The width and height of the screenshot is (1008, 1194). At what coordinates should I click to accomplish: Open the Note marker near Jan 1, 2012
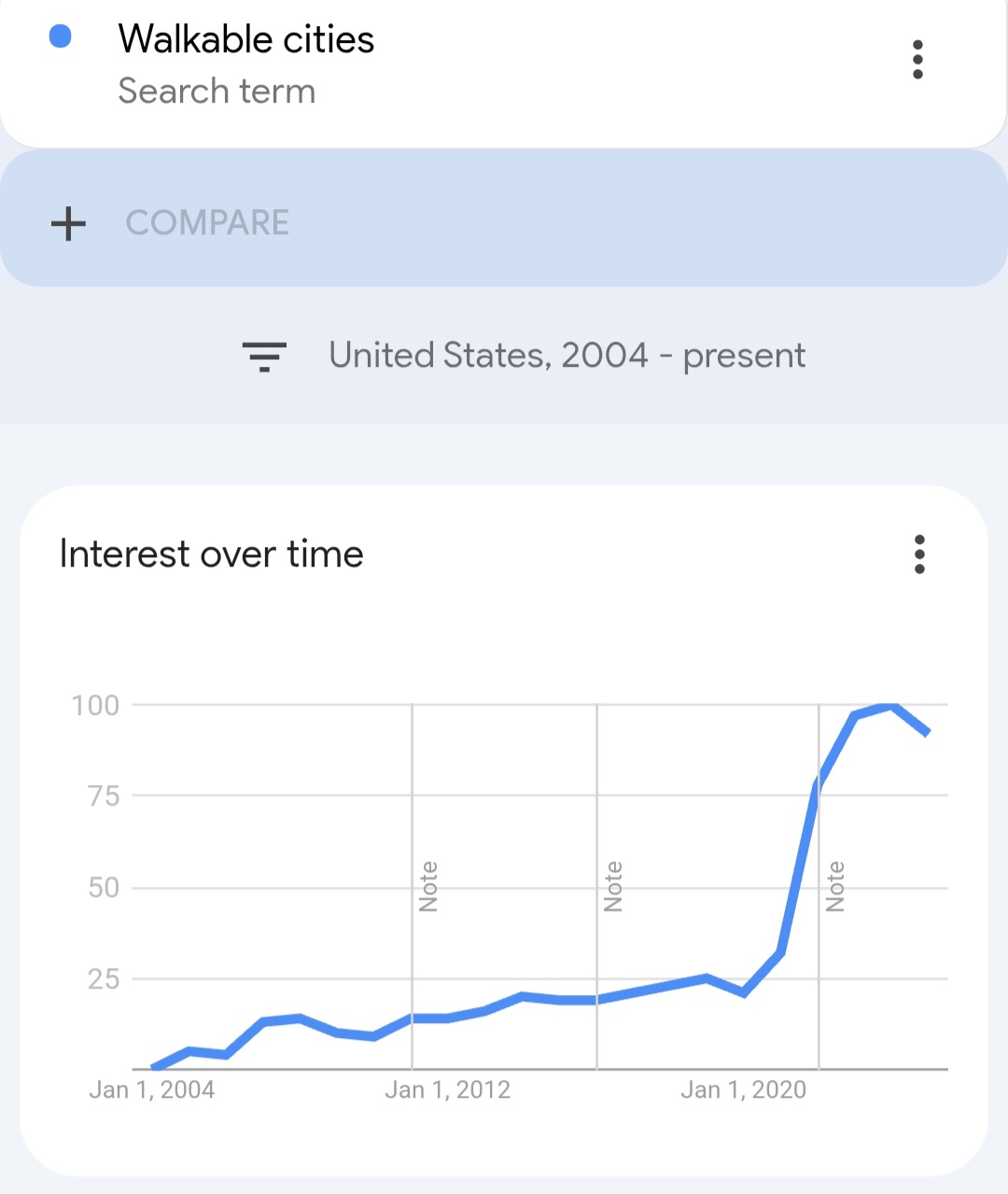tap(428, 887)
